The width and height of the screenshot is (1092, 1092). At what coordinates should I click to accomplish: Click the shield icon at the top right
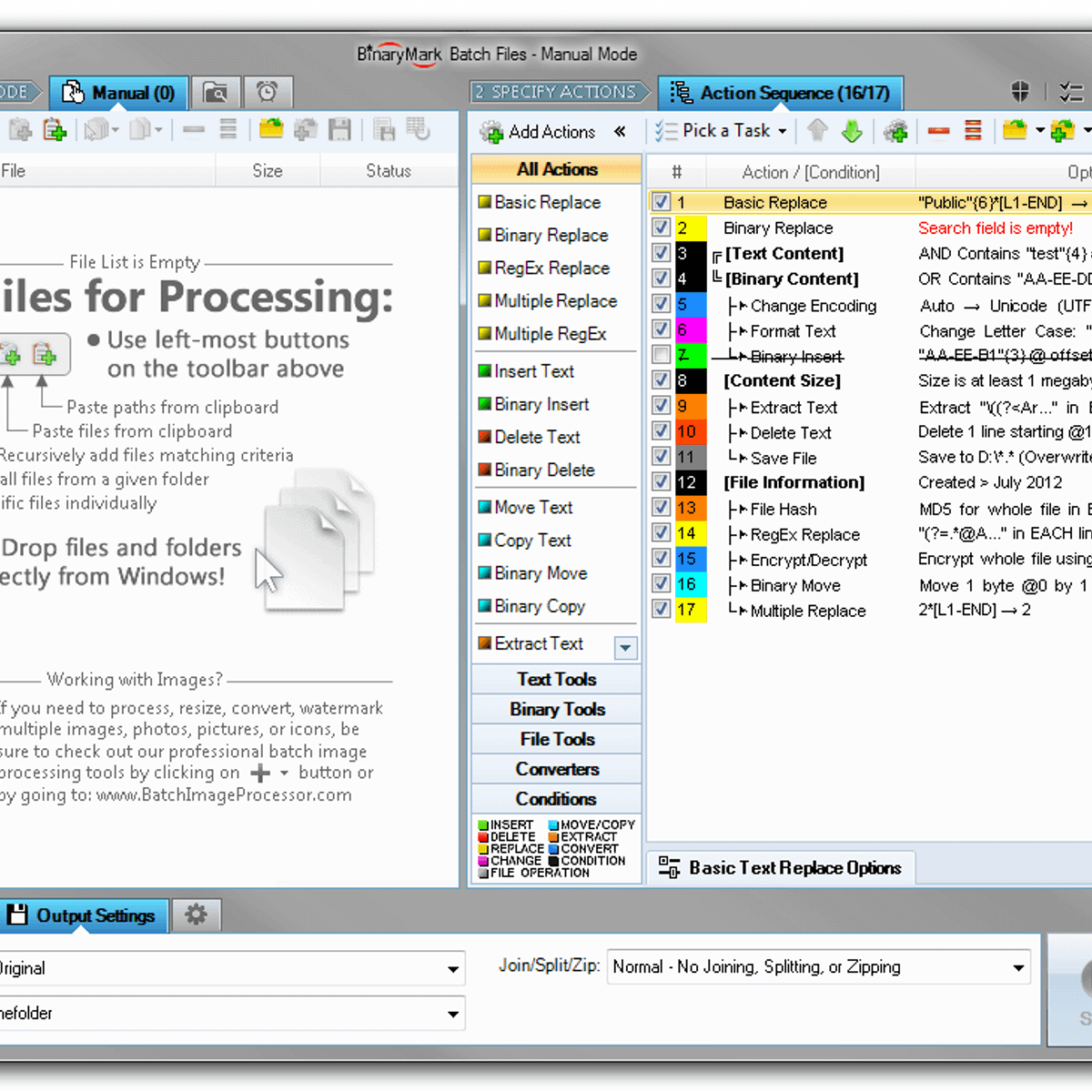tap(1020, 92)
